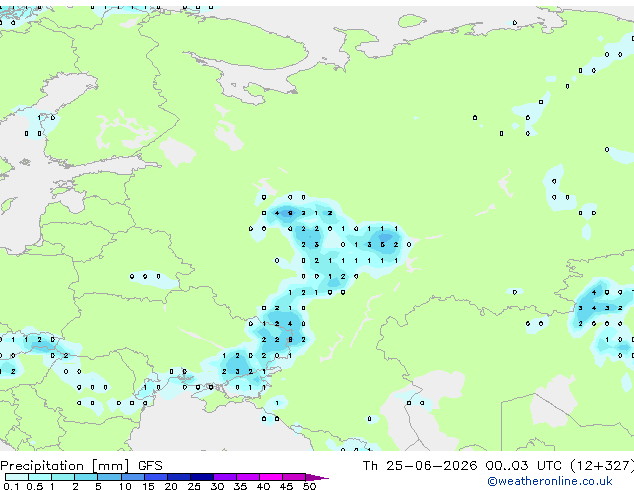Select the date '25-06-2026' text
This screenshot has height=490, width=634.
coord(431,466)
